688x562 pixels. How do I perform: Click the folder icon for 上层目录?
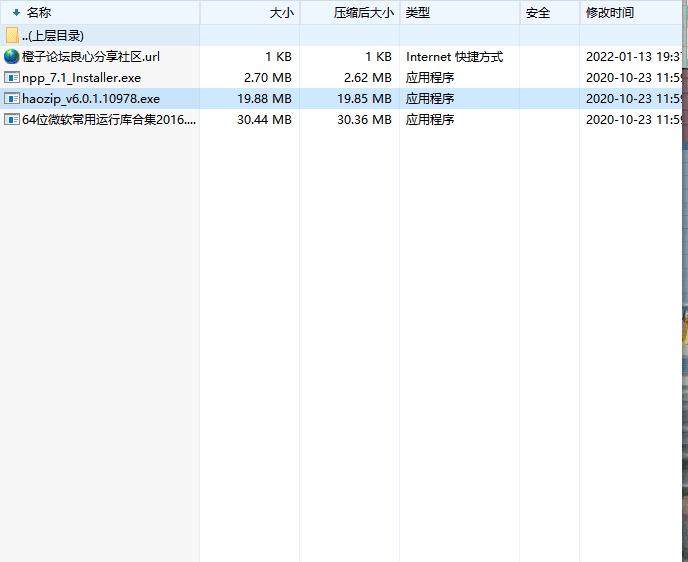[12, 35]
